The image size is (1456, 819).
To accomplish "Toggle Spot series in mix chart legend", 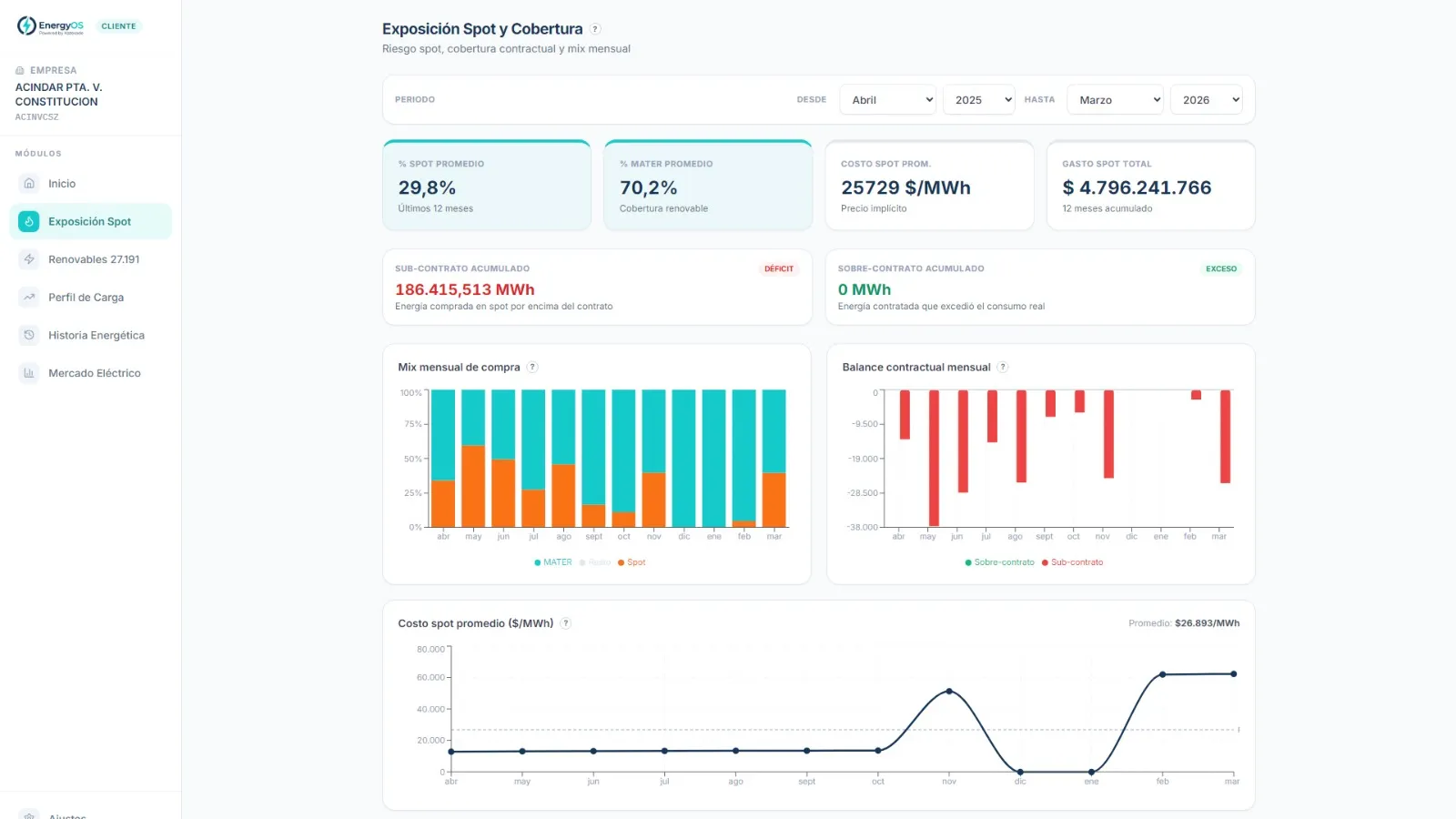I will coord(632,562).
